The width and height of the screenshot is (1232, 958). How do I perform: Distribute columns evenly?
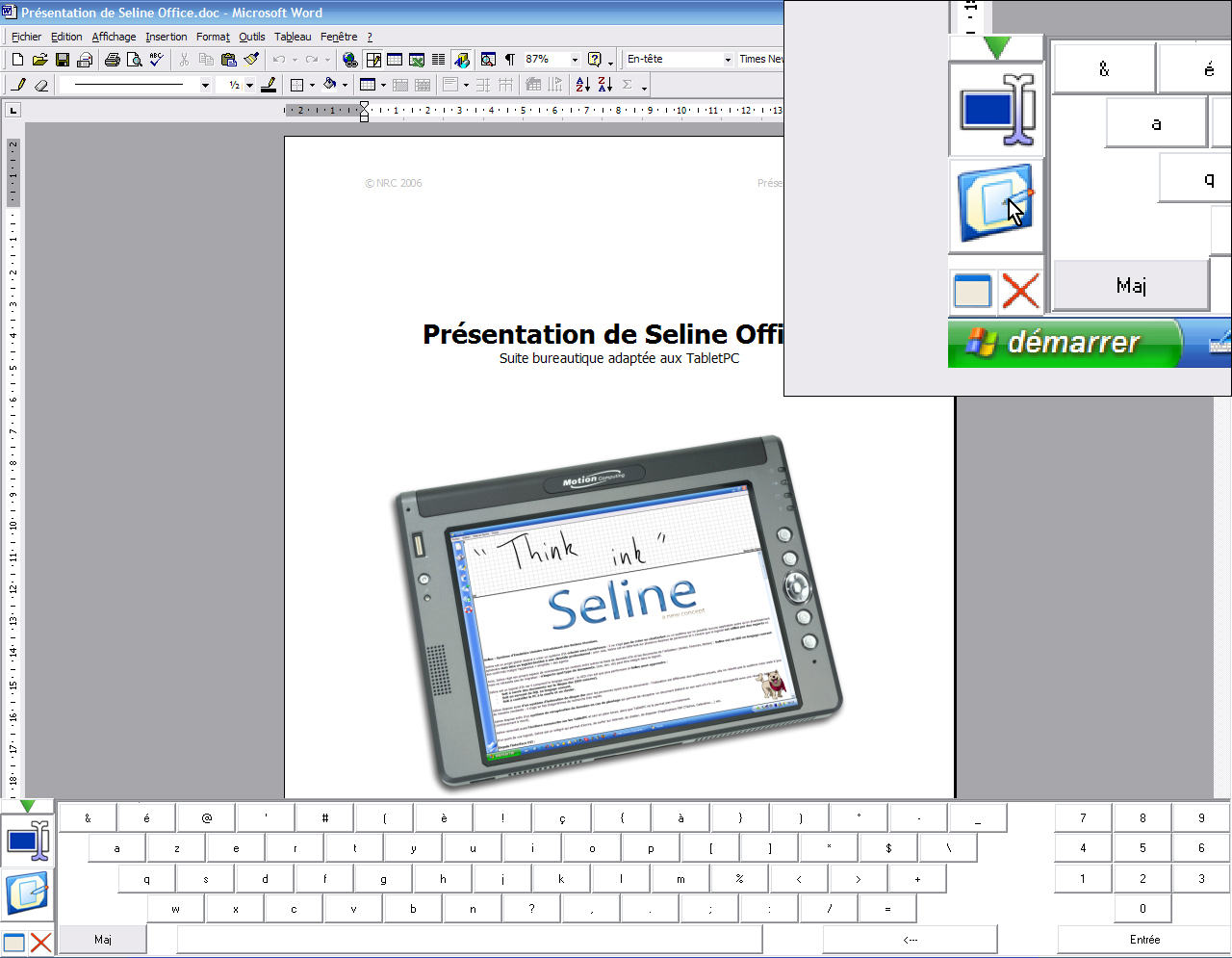pos(505,85)
